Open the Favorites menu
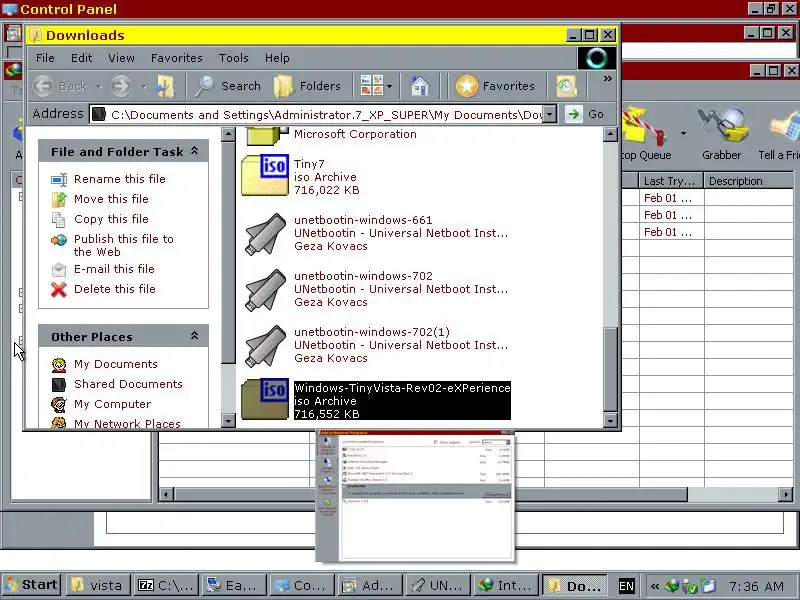Screen dimensions: 800x600 point(177,58)
